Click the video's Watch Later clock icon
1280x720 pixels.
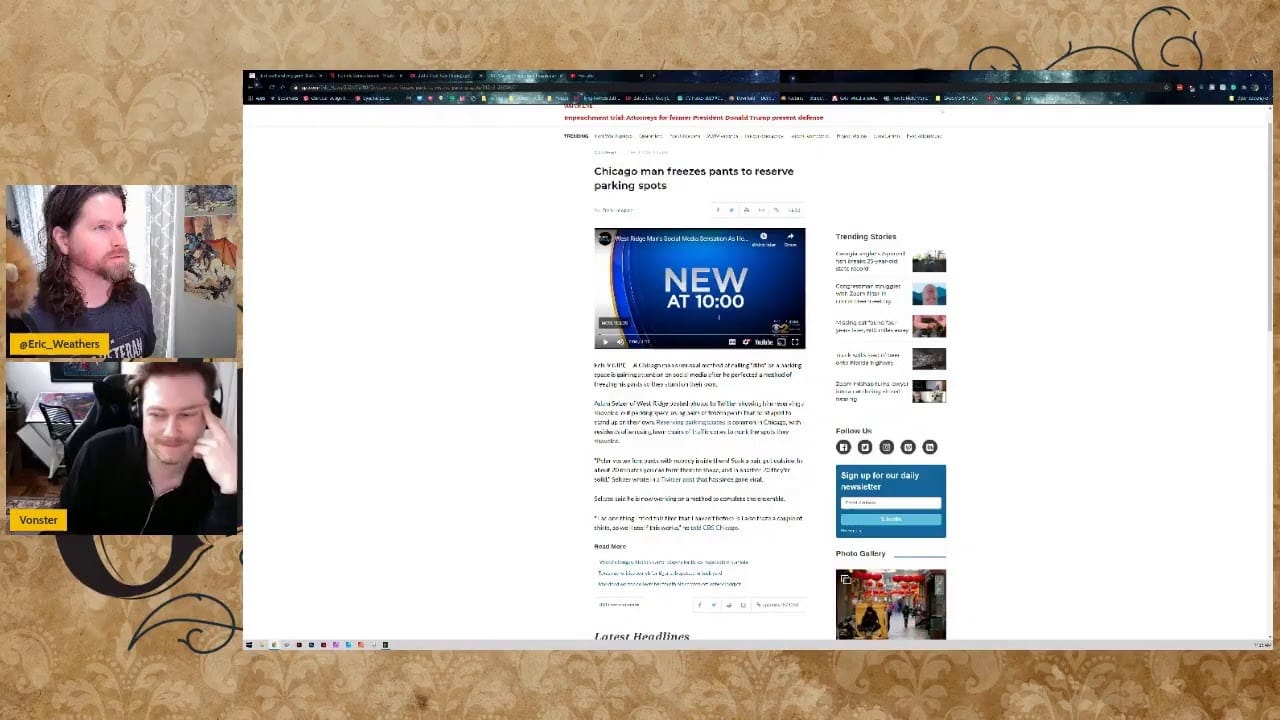pyautogui.click(x=763, y=238)
